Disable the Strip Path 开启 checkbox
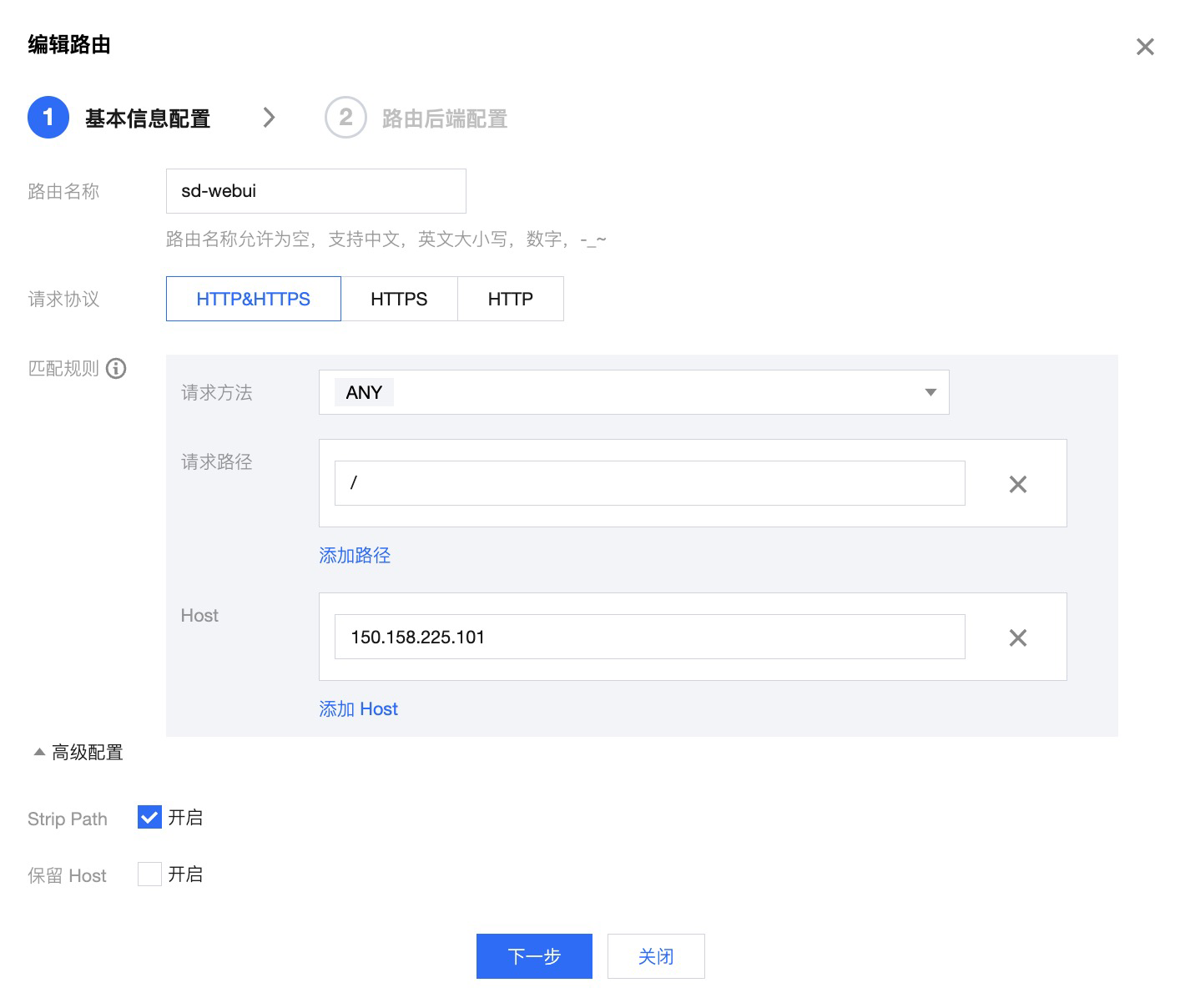1180x1008 pixels. pos(149,817)
